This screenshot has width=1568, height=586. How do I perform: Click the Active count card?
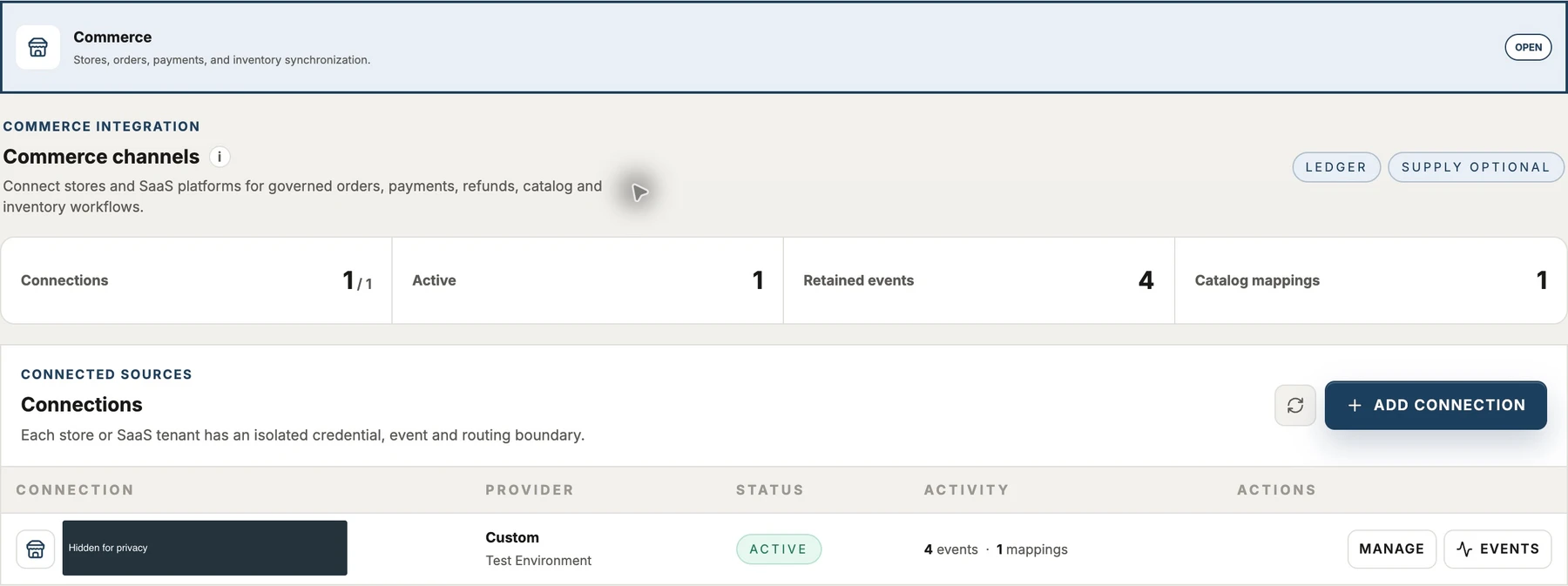tap(588, 280)
